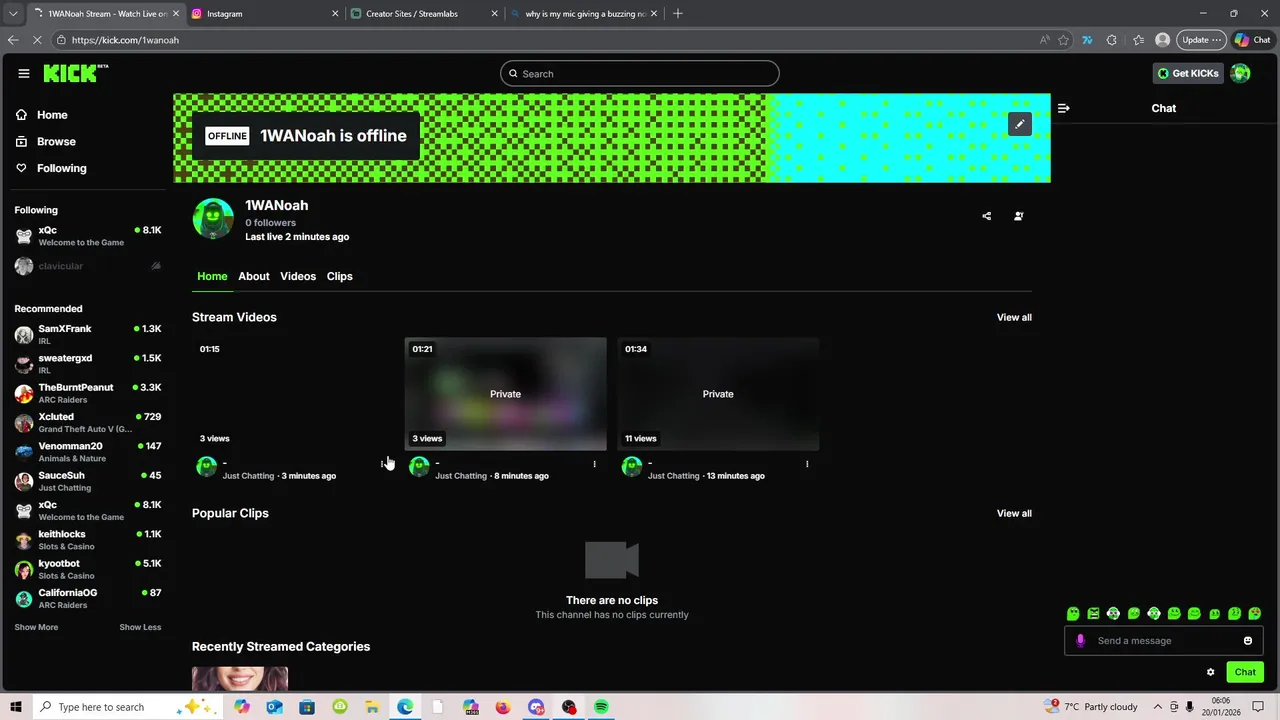Add page to favorites star icon
The height and width of the screenshot is (720, 1280).
1063,40
